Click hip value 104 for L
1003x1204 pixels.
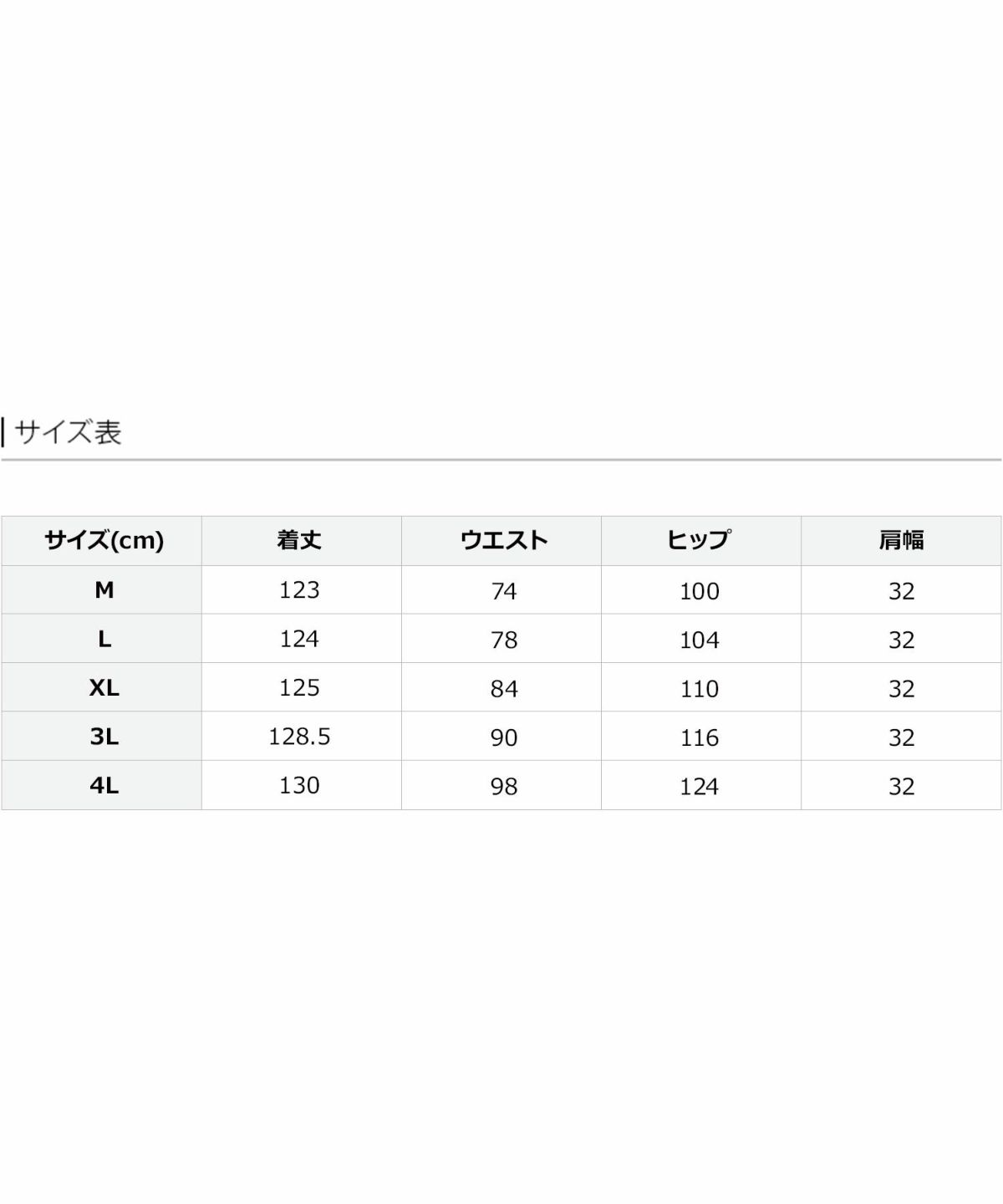point(699,640)
